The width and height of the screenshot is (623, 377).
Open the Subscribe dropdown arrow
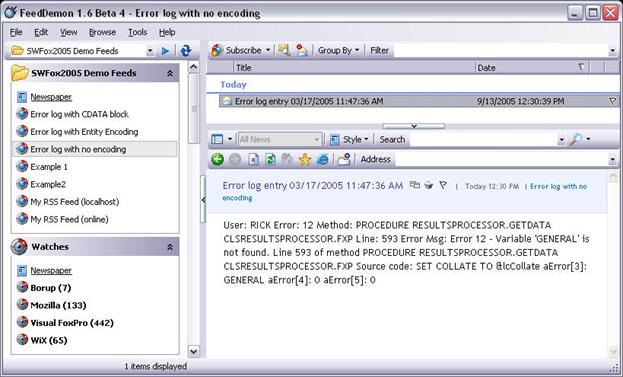[268, 50]
